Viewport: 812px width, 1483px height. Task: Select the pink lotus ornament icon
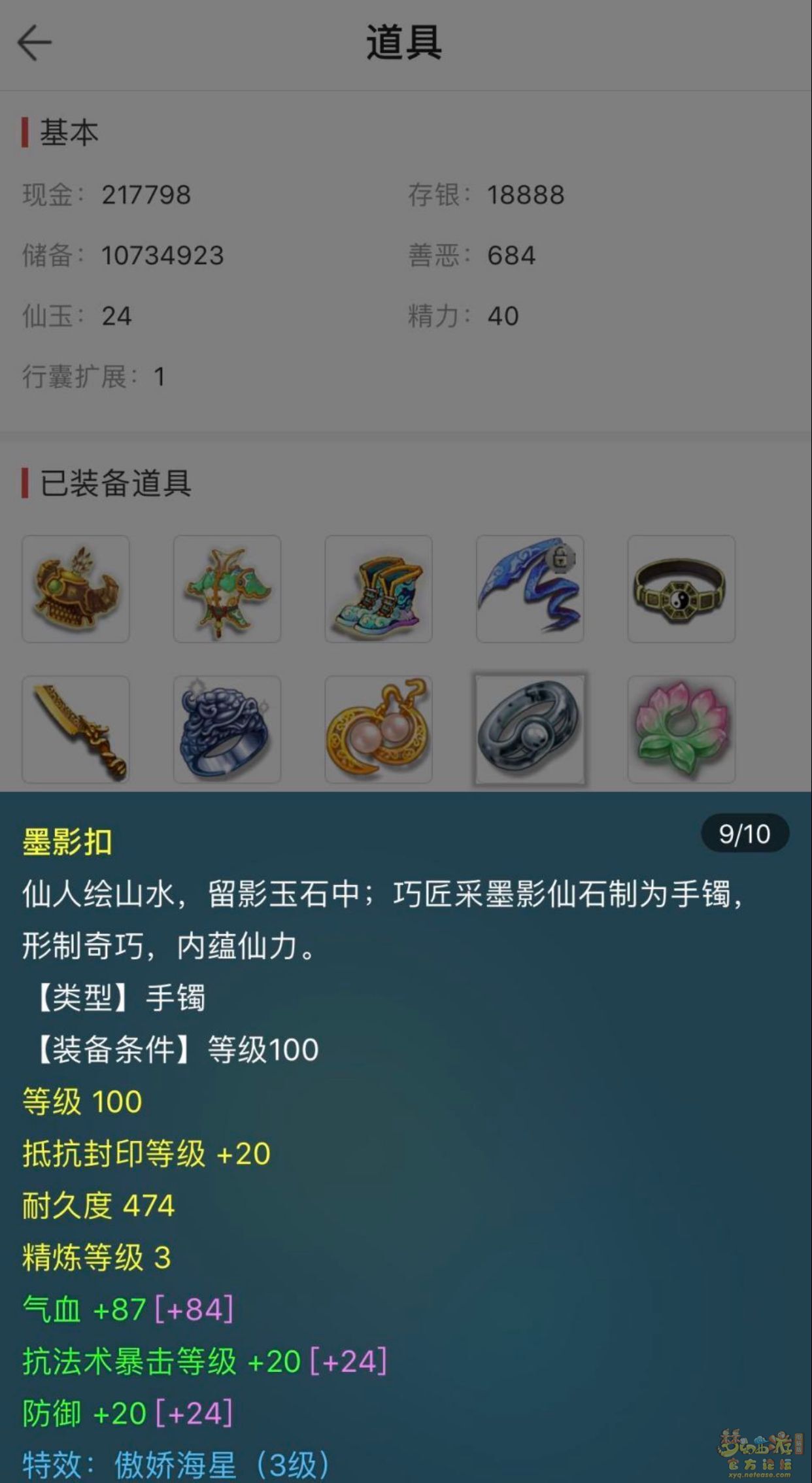(x=681, y=729)
